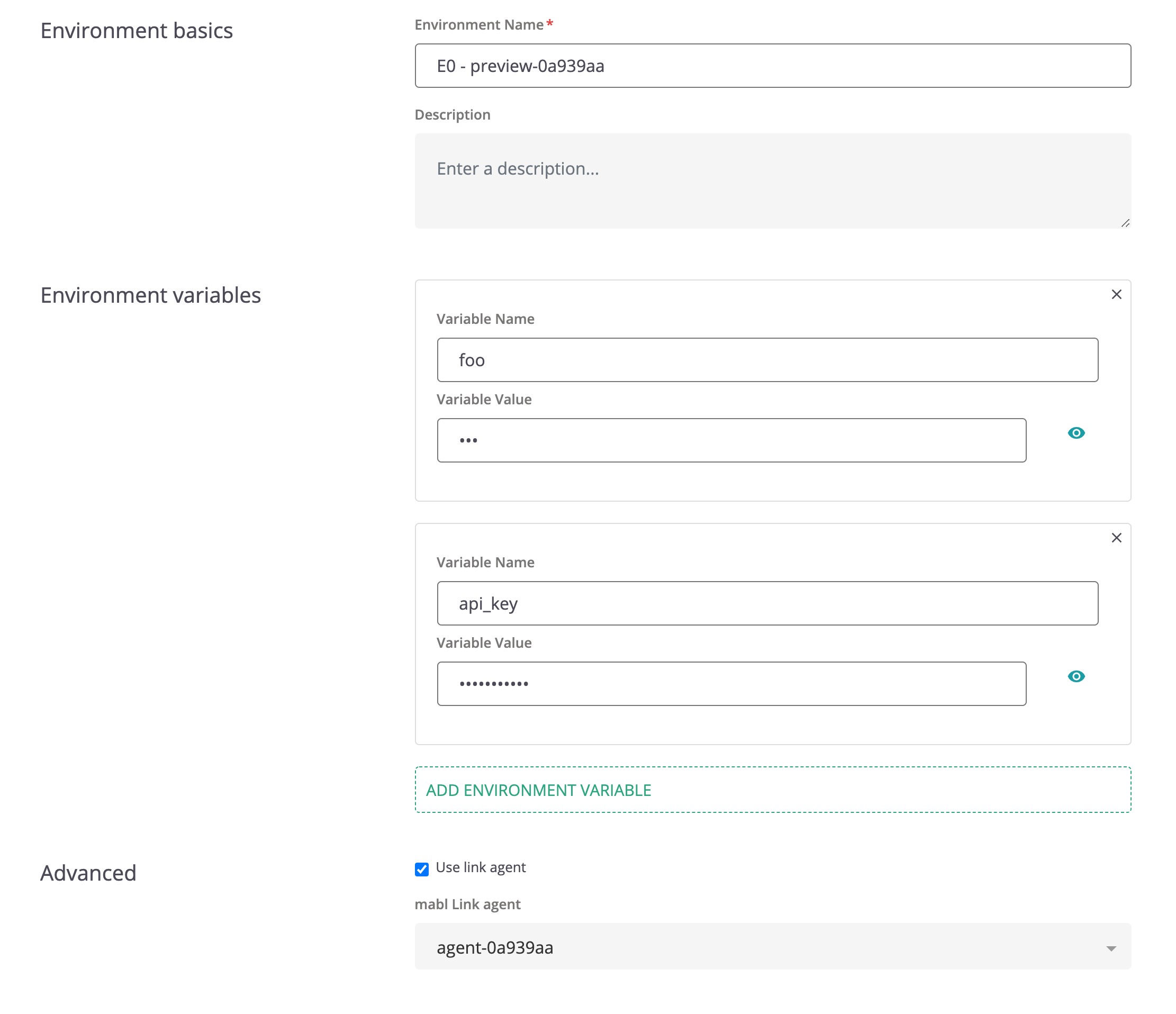The image size is (1176, 1014).
Task: Click the masked value field for foo
Action: tap(731, 440)
